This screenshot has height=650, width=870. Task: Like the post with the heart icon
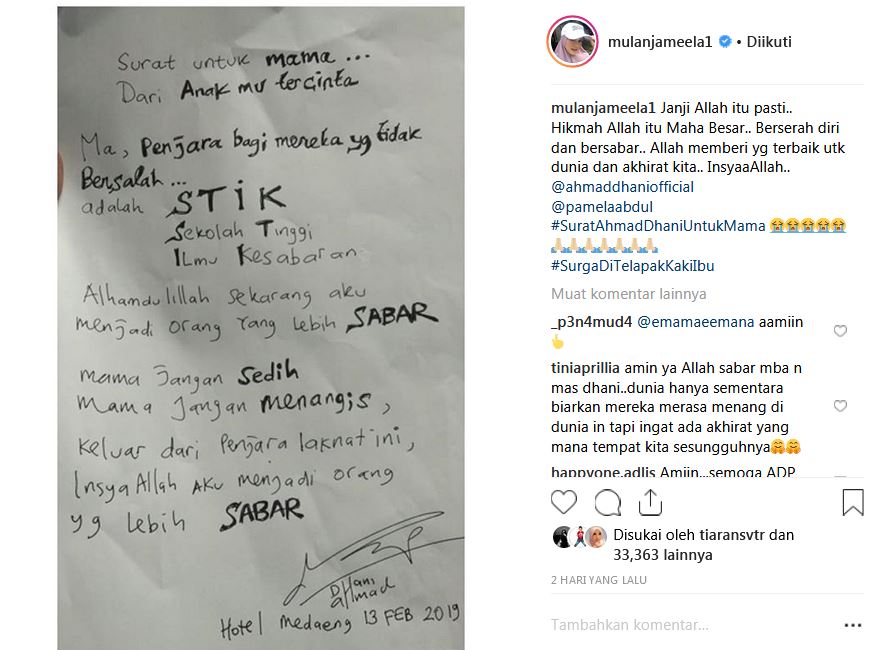coord(564,502)
